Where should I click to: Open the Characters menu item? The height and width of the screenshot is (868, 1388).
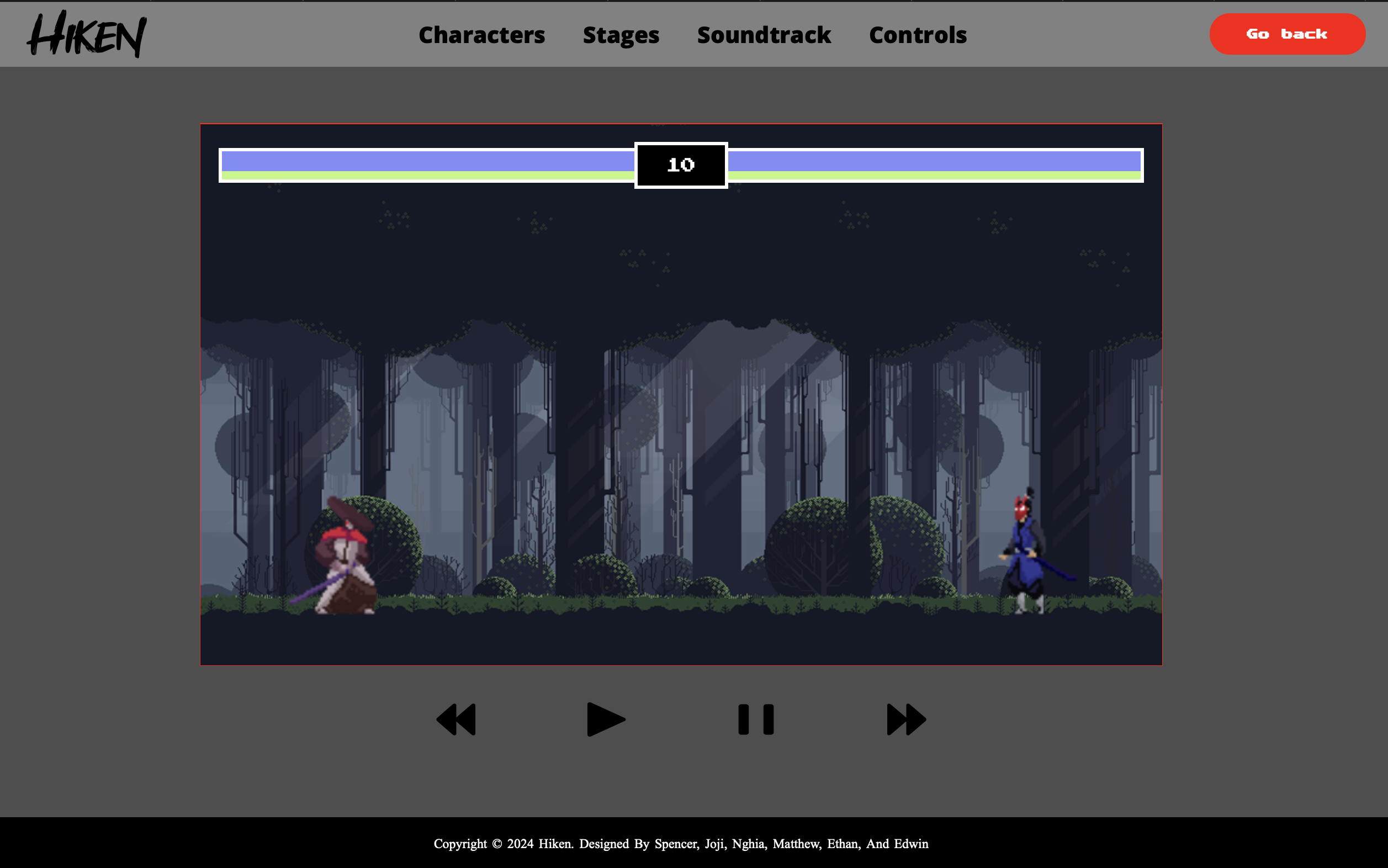481,35
